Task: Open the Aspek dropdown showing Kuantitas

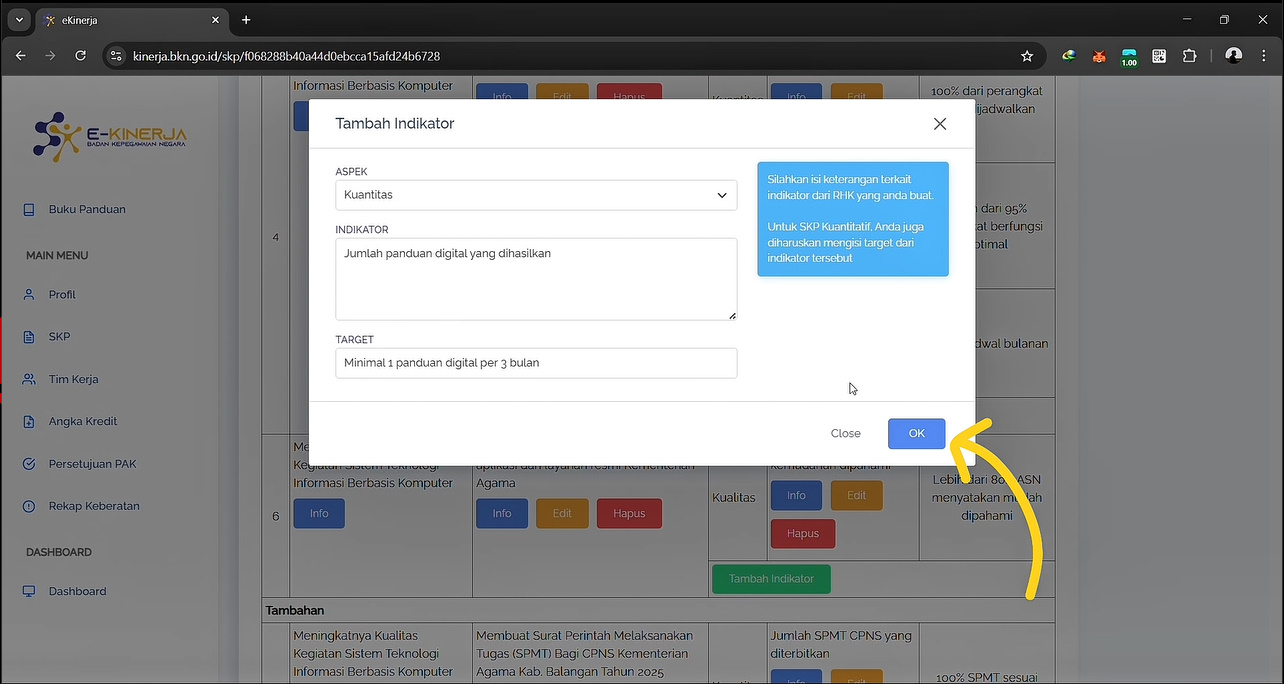Action: (536, 195)
